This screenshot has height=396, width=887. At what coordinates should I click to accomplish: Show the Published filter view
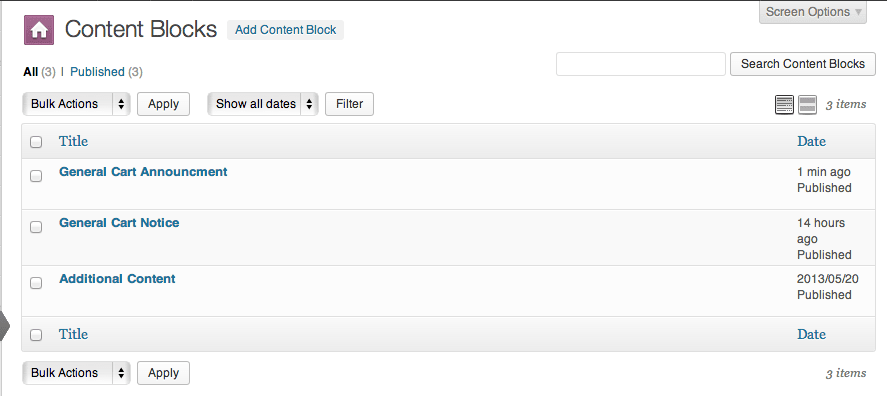pyautogui.click(x=97, y=72)
